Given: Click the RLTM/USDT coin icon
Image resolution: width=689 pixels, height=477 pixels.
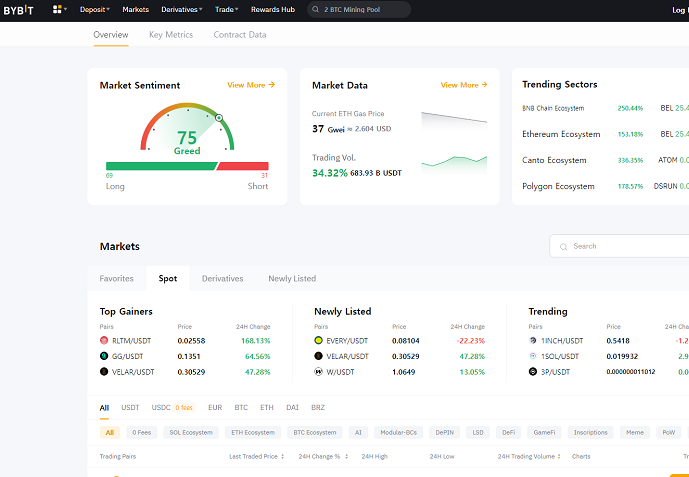Looking at the screenshot, I should tap(104, 340).
